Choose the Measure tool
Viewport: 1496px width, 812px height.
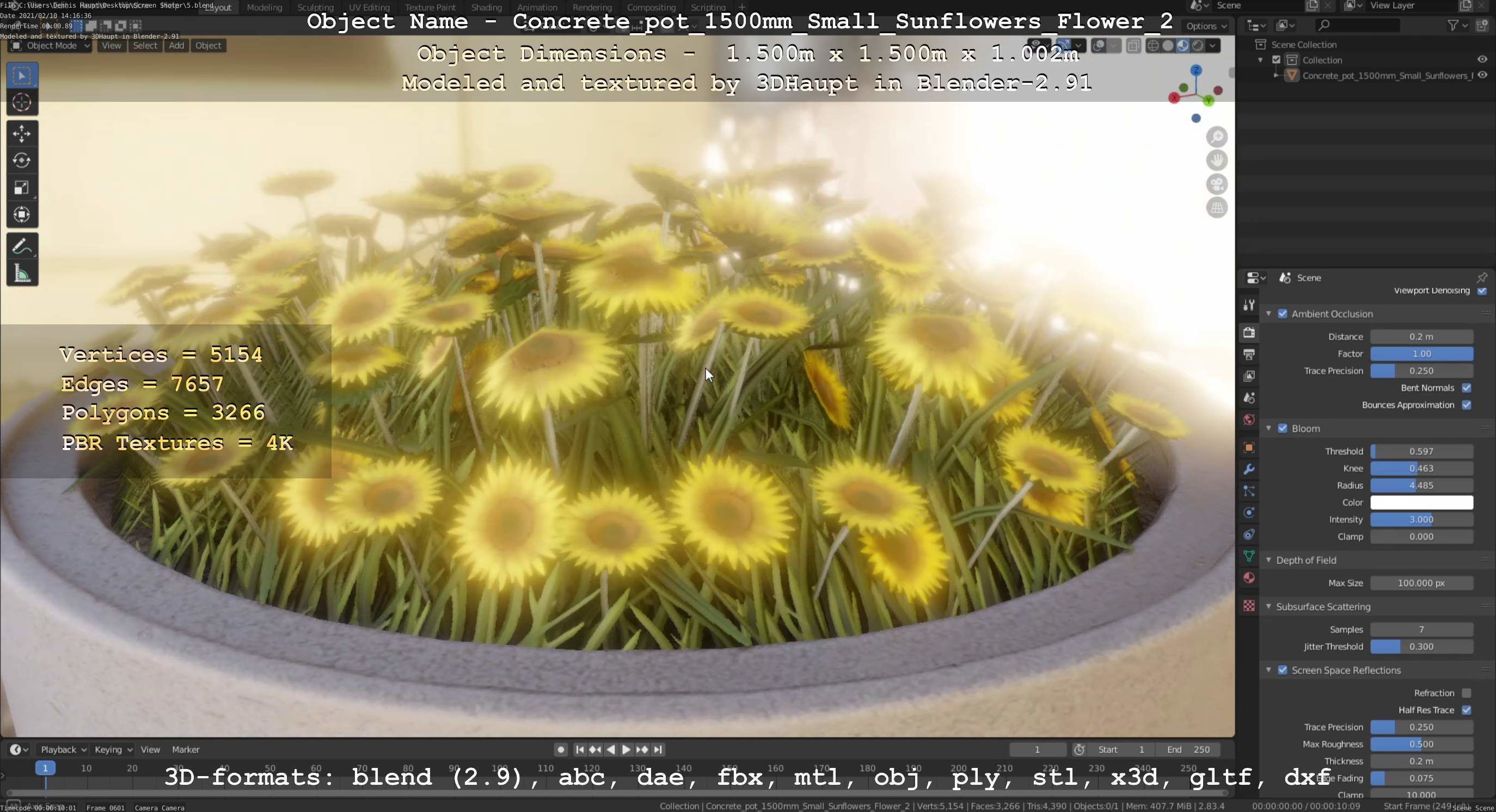(22, 274)
